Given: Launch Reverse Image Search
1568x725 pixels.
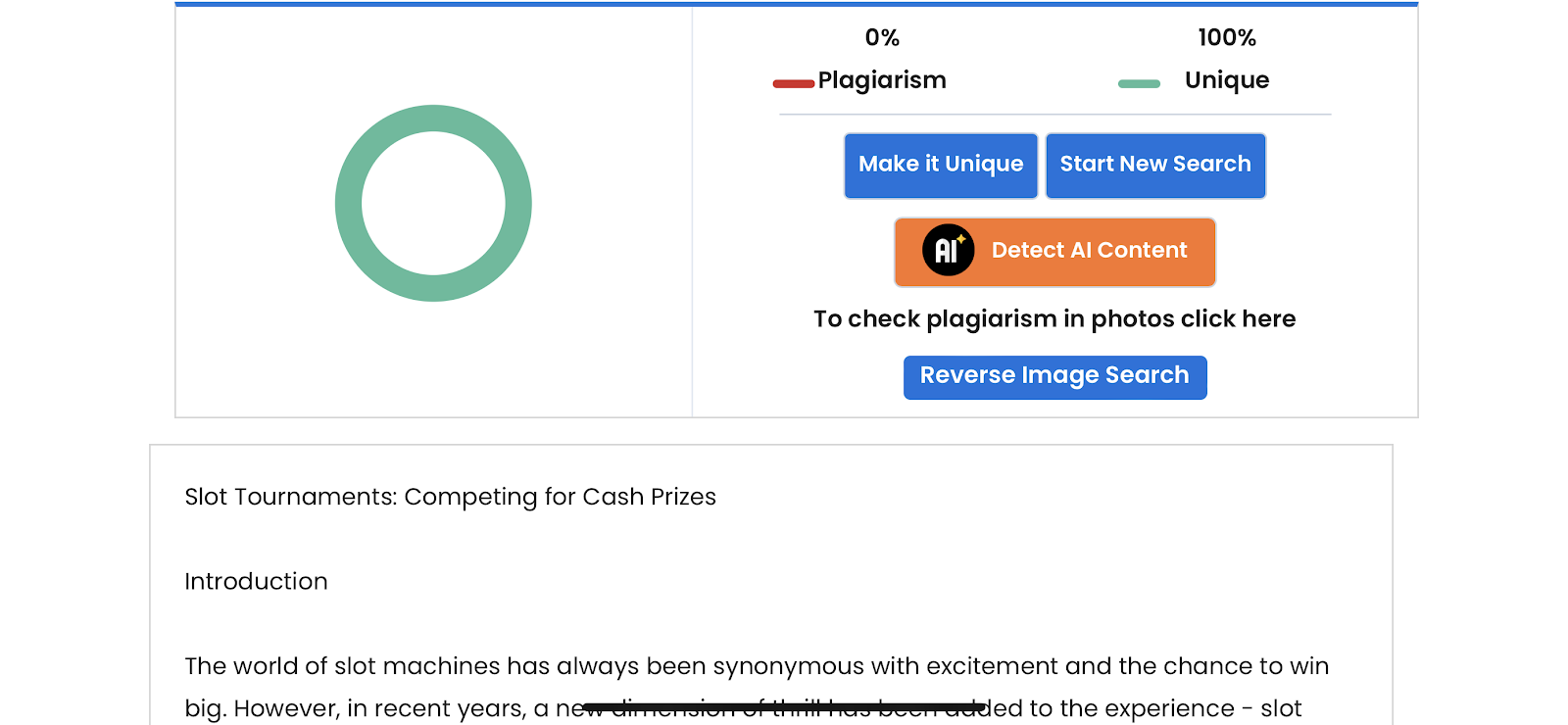Looking at the screenshot, I should coord(1053,376).
